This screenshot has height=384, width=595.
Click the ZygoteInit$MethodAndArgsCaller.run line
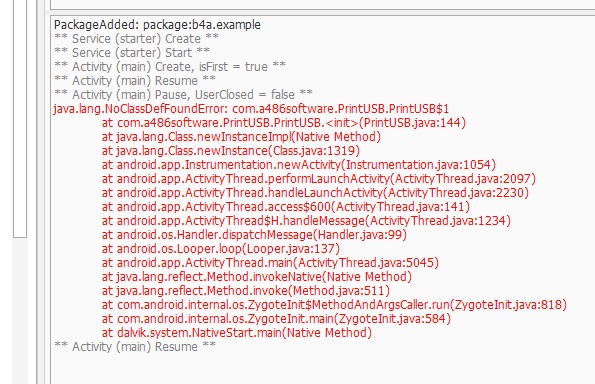(x=334, y=305)
